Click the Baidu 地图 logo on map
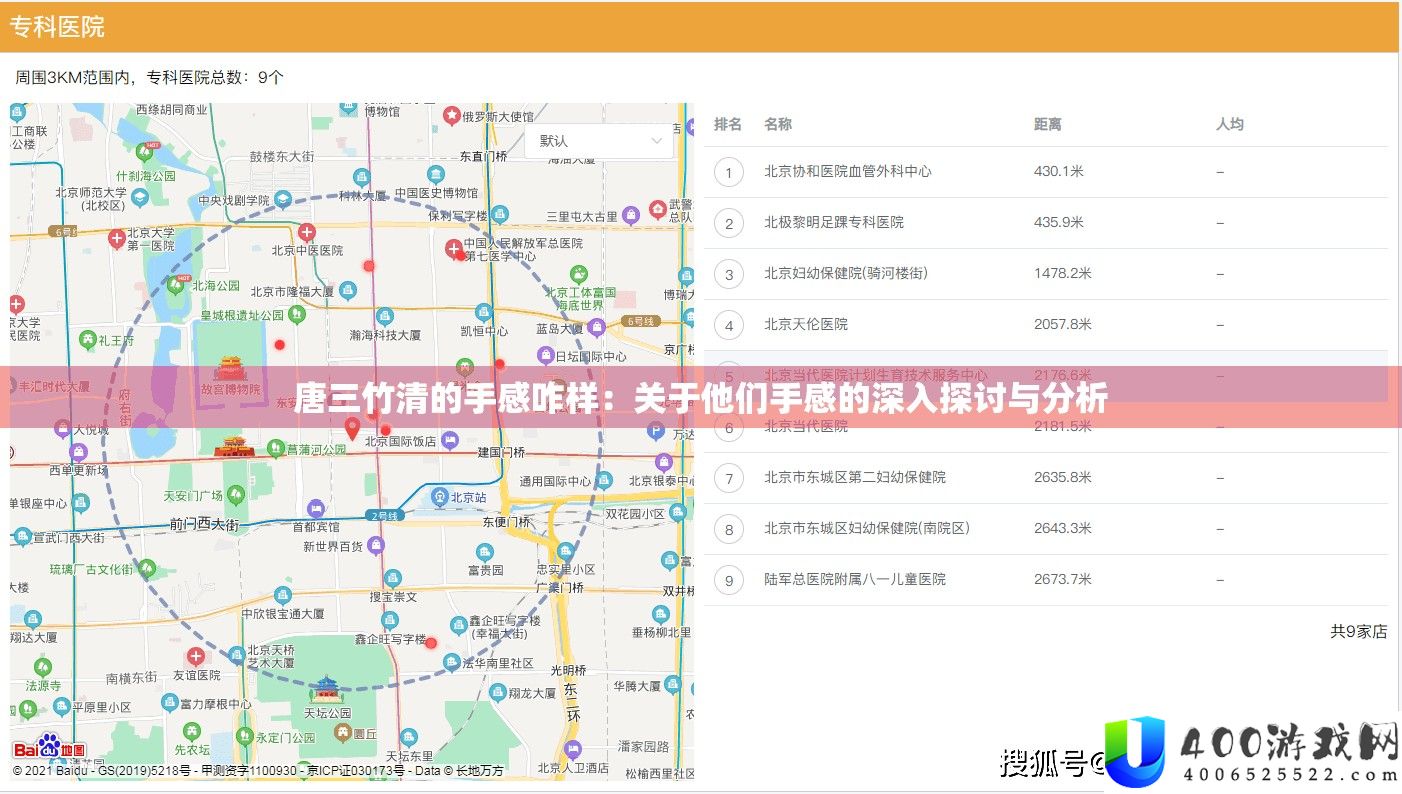Screen dimensions: 1402x794 pyautogui.click(x=50, y=749)
